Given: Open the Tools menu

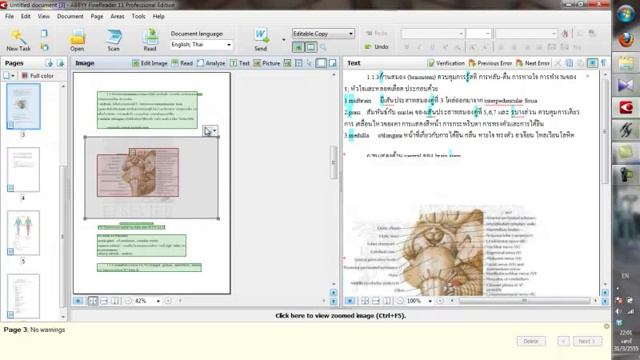Looking at the screenshot, I should coord(138,16).
